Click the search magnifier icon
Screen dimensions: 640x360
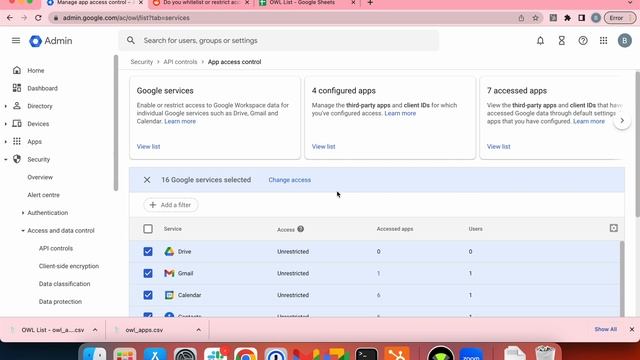coord(131,40)
